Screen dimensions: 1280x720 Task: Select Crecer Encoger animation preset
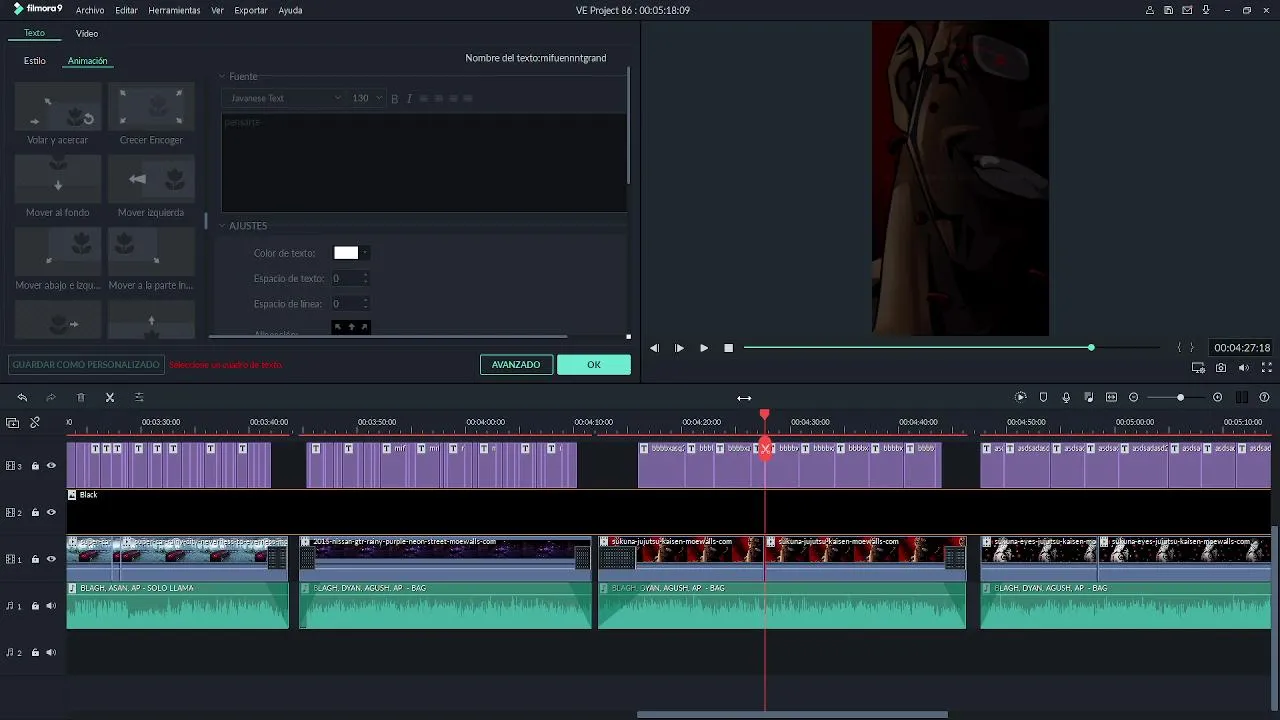pos(151,107)
